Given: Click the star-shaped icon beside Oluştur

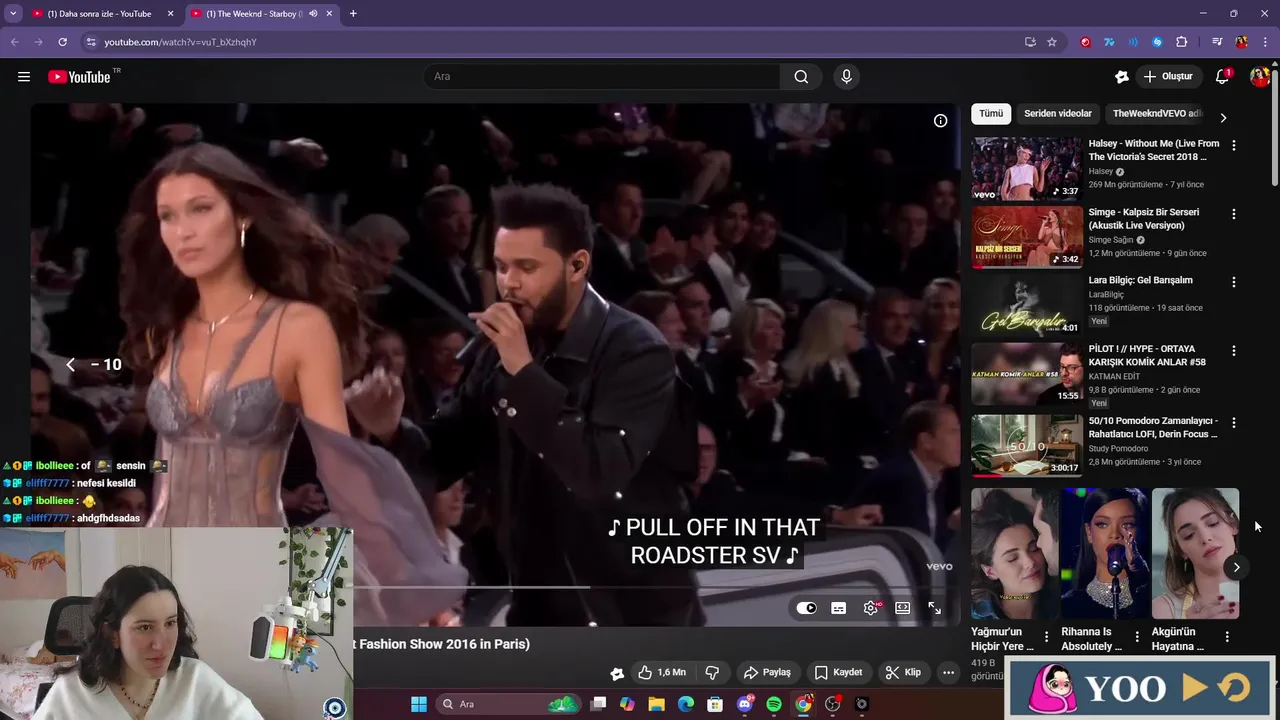Looking at the screenshot, I should pos(1122,77).
